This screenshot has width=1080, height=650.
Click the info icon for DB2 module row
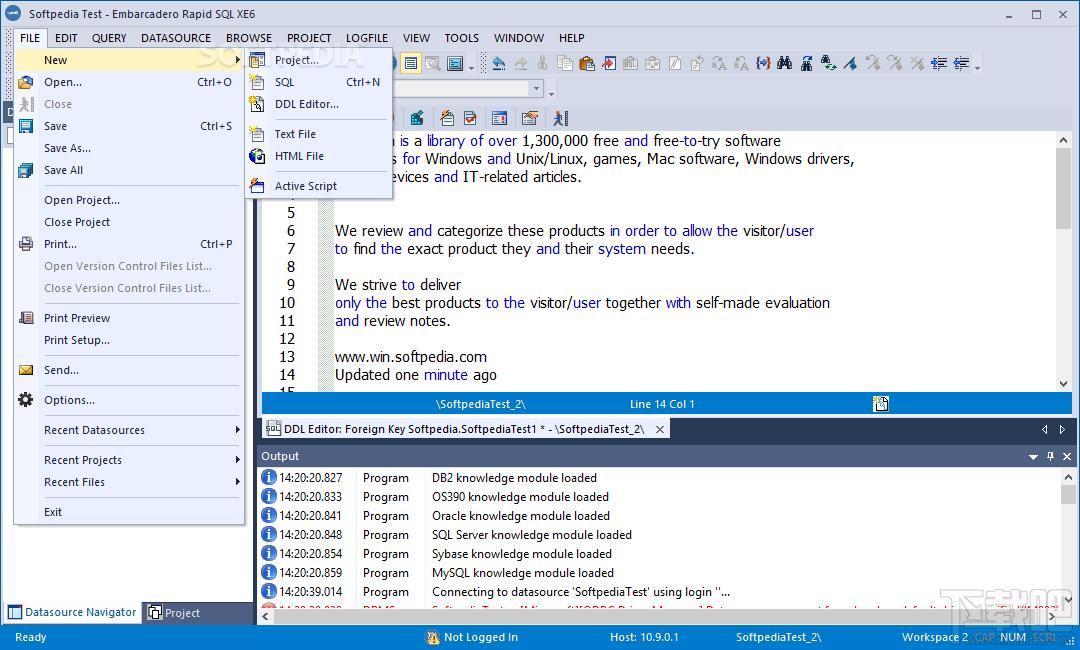pos(269,477)
